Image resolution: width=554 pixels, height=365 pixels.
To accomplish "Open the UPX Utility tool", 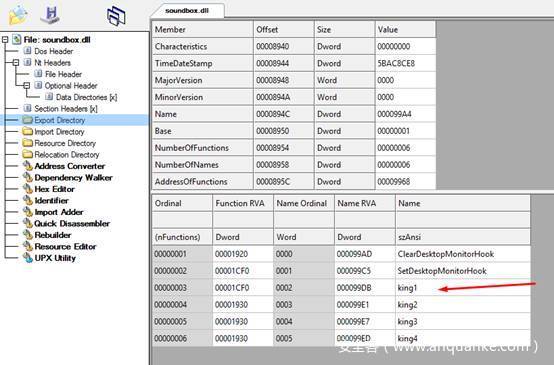I will tap(55, 258).
